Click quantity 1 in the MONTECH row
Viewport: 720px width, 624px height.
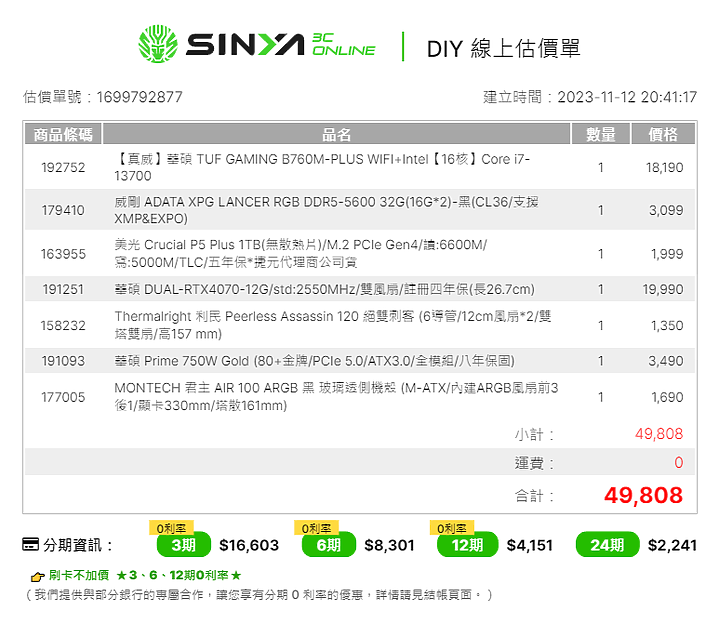(601, 397)
